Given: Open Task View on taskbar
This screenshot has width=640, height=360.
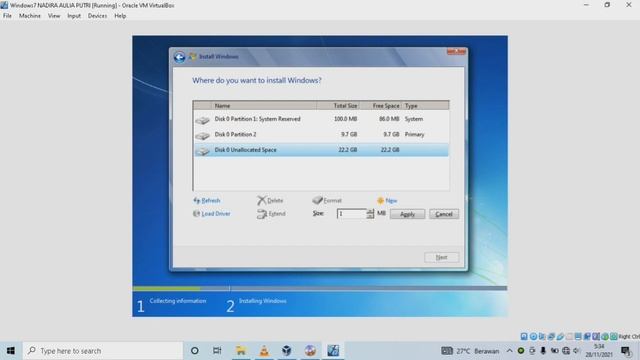Looking at the screenshot, I should [217, 351].
